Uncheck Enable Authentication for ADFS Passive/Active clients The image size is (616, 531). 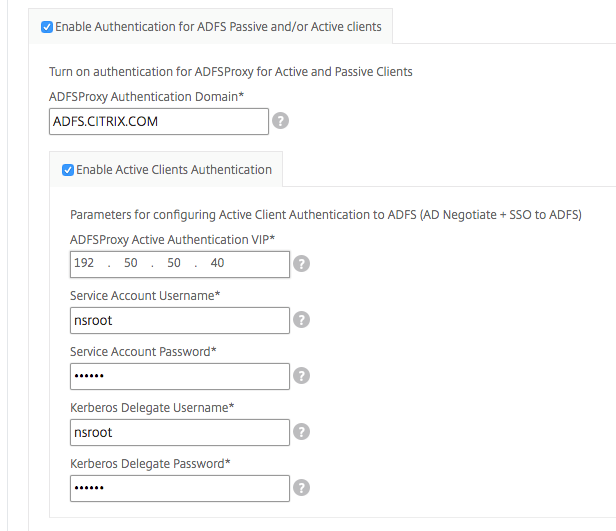pyautogui.click(x=47, y=27)
